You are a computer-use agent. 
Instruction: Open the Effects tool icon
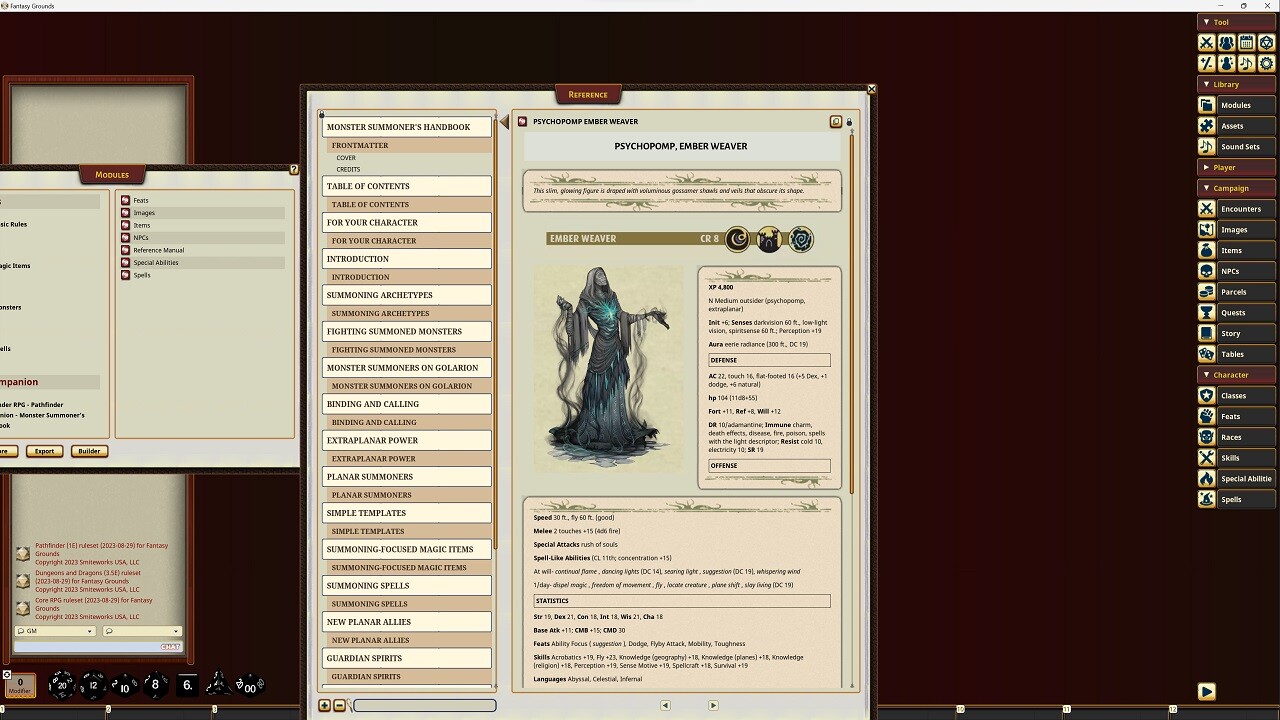pos(1226,63)
